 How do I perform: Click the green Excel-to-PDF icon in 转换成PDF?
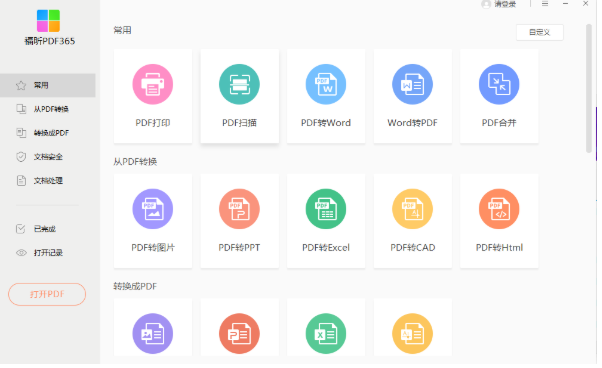click(x=326, y=333)
